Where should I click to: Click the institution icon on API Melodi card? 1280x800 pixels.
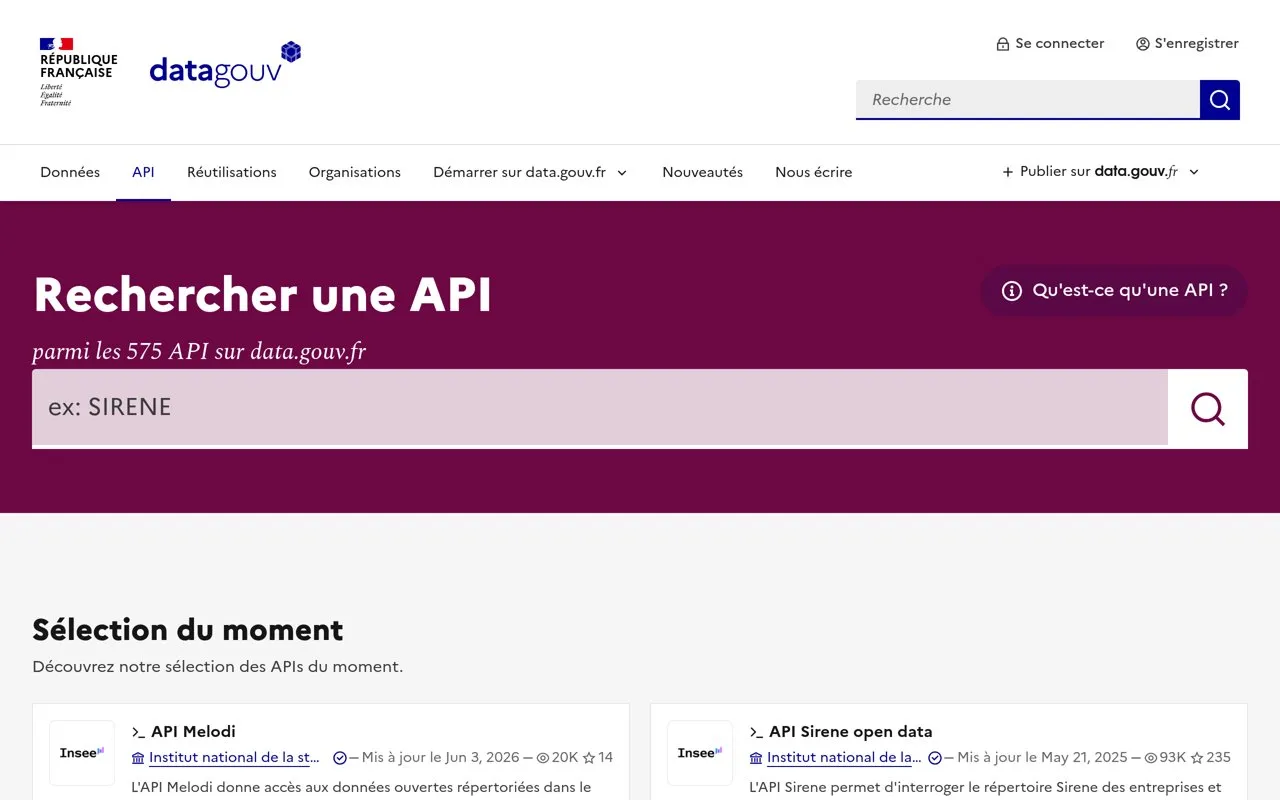pos(139,758)
